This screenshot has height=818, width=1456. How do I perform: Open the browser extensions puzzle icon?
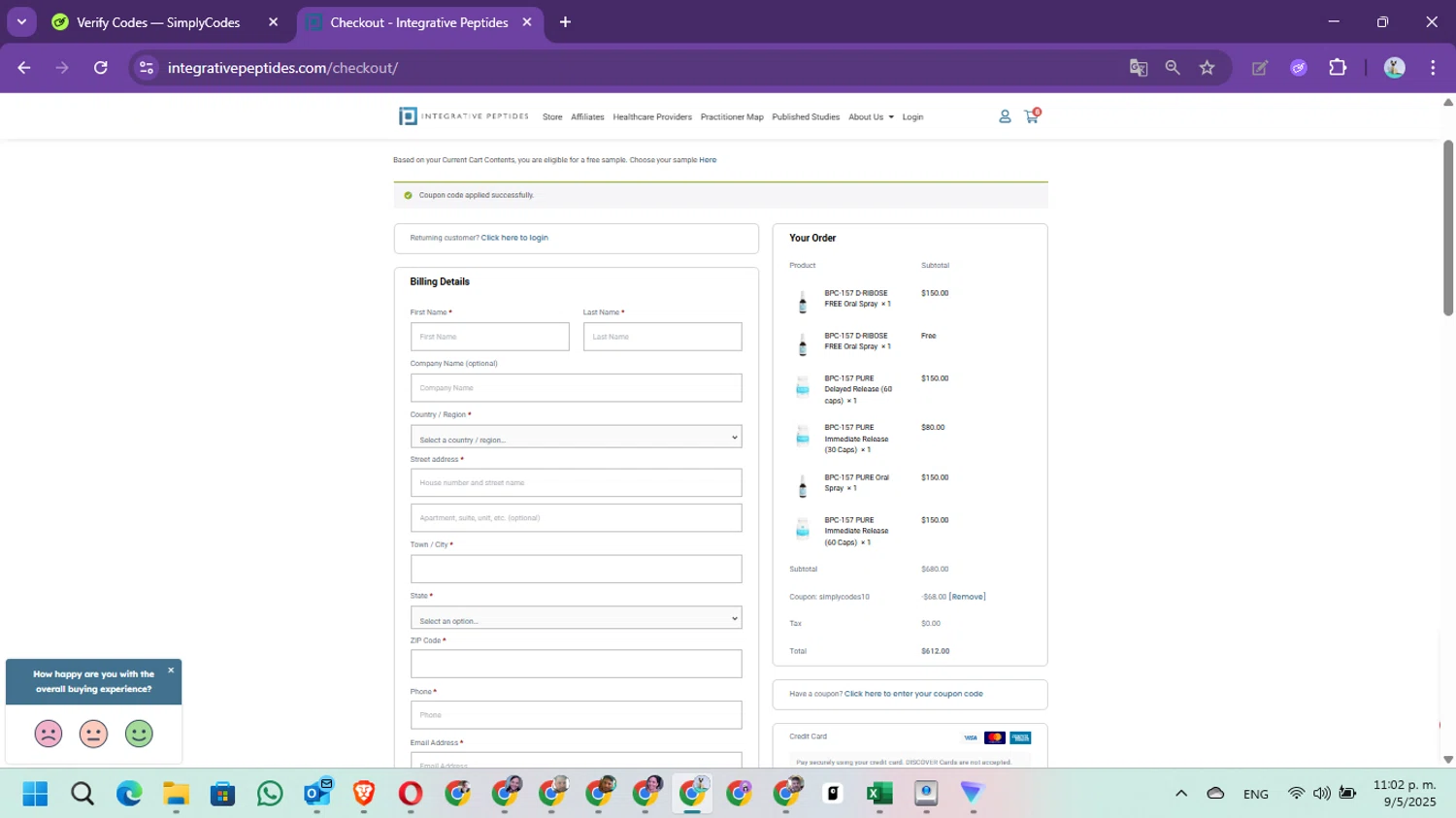1338,68
